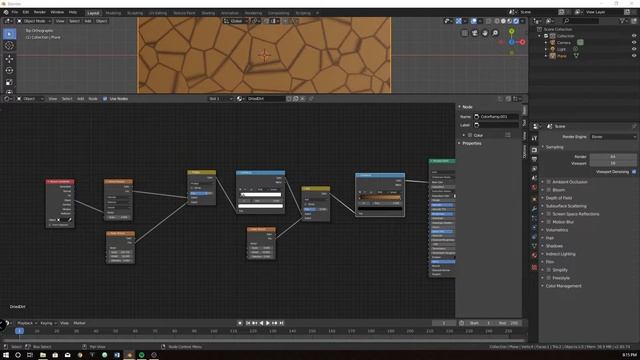The image size is (640, 360).
Task: Open the timeline Playback menu
Action: point(27,323)
